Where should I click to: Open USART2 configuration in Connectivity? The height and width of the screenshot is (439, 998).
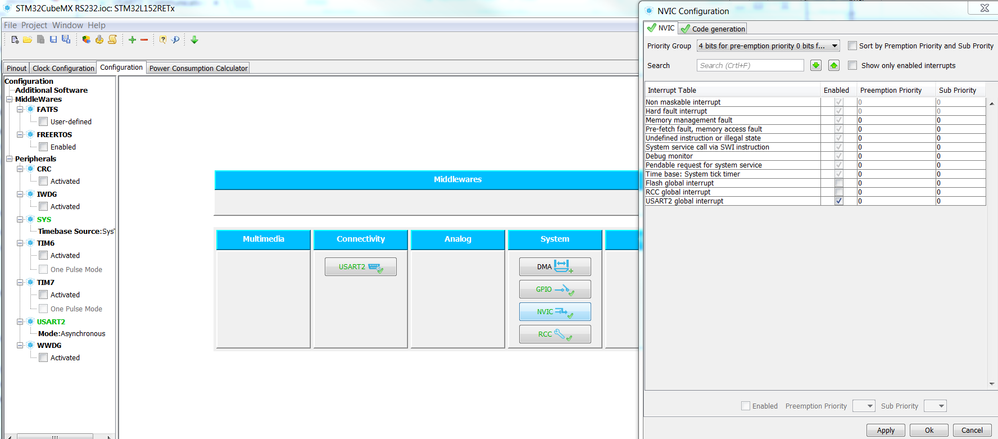360,267
